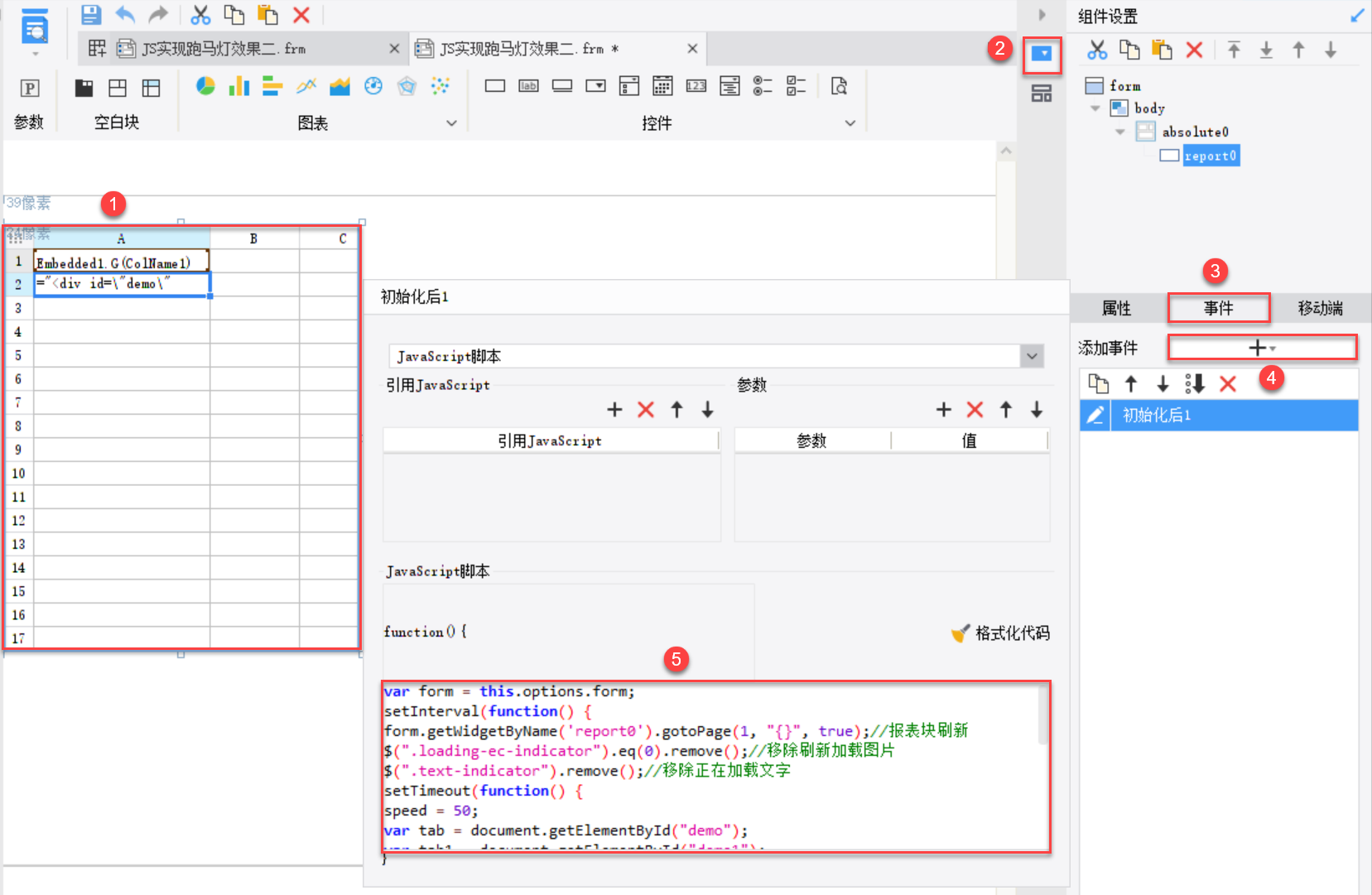
Task: Expand the 控件 widget gallery dropdown
Action: click(850, 123)
